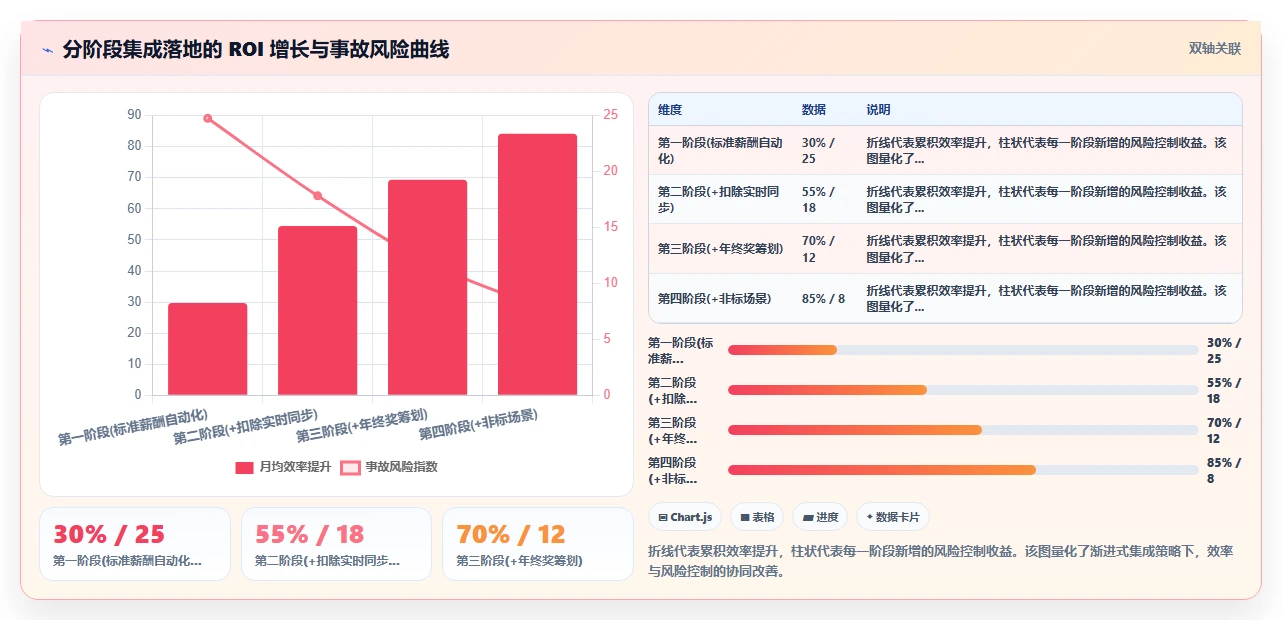
Task: Toggle 月均效率提升 legend item
Action: pyautogui.click(x=283, y=467)
